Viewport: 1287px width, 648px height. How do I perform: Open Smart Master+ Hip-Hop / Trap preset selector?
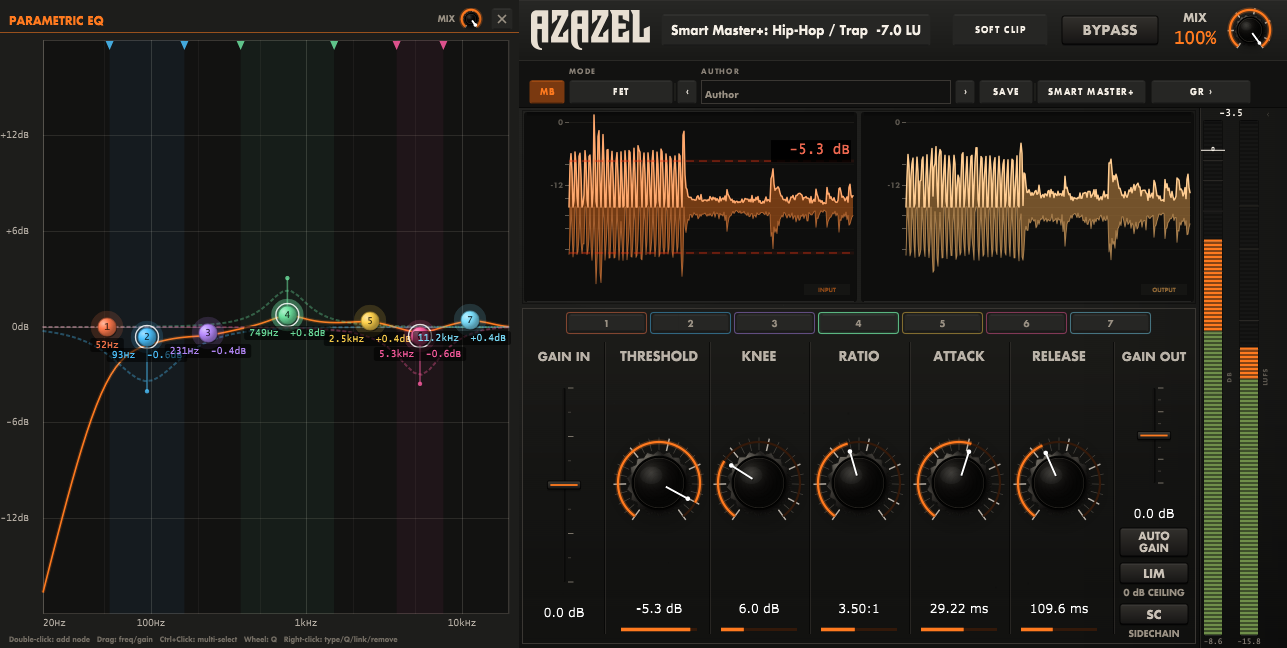pyautogui.click(x=796, y=30)
